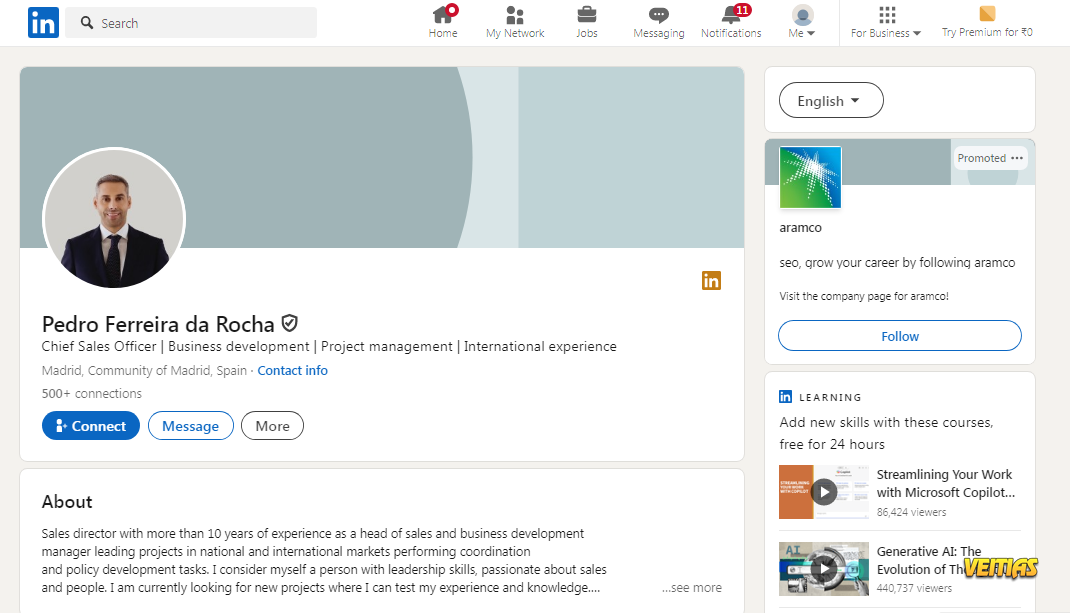Click the verification shield badge icon

(x=289, y=322)
